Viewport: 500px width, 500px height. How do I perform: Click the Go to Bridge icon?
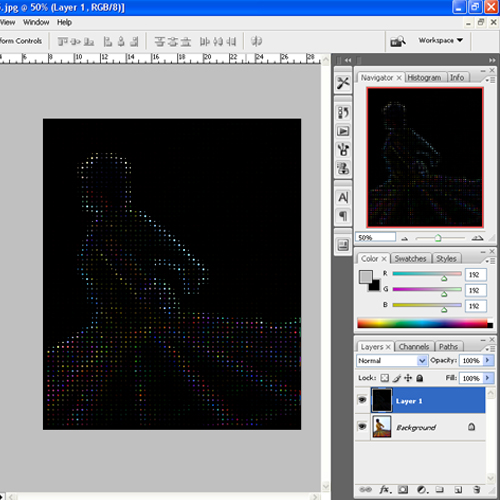(398, 41)
